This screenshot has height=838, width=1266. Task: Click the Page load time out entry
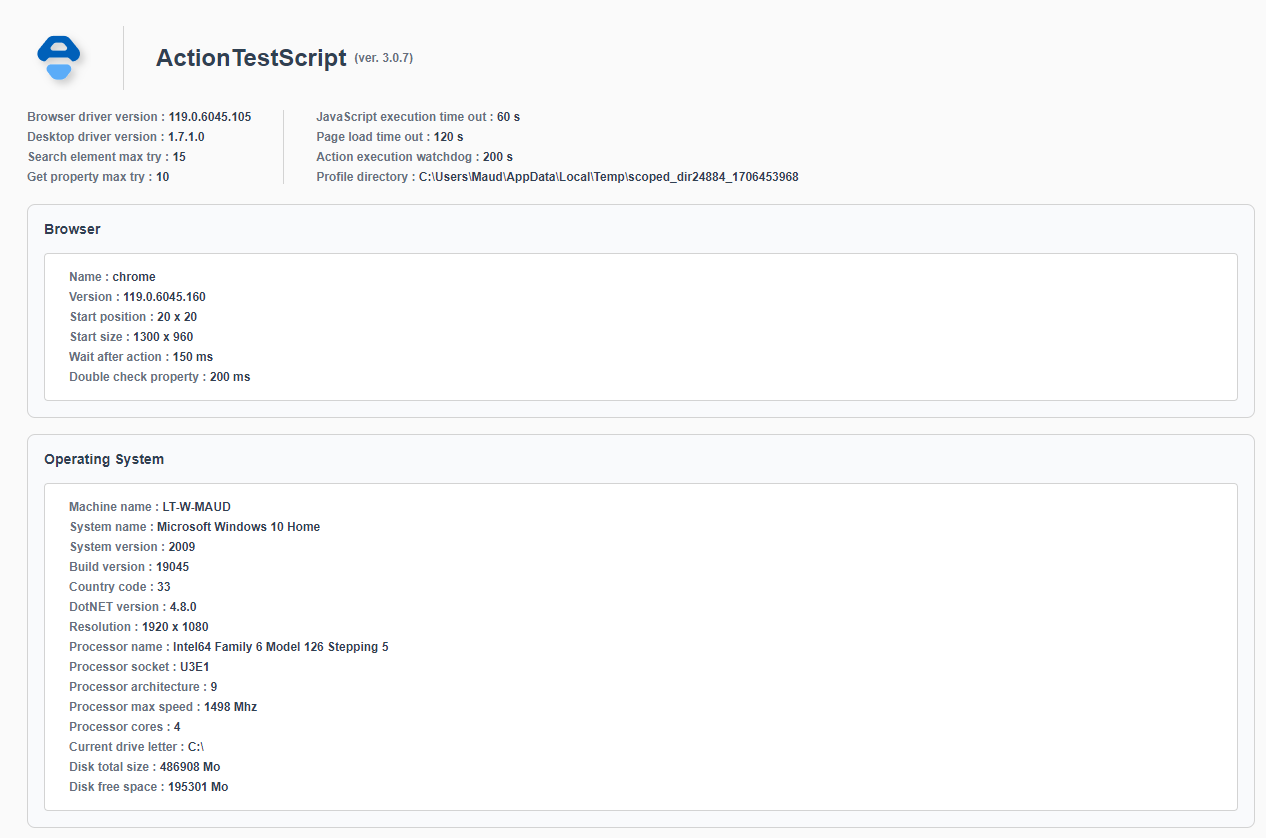coord(390,137)
